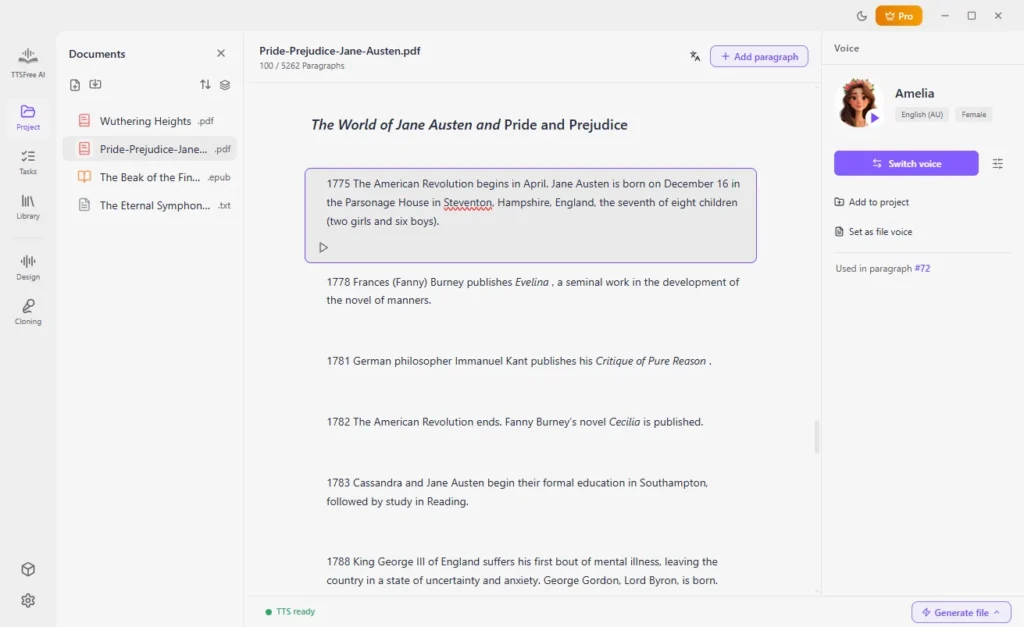Select Wuthering Heights pdf document
This screenshot has height=627, width=1024.
pos(150,121)
